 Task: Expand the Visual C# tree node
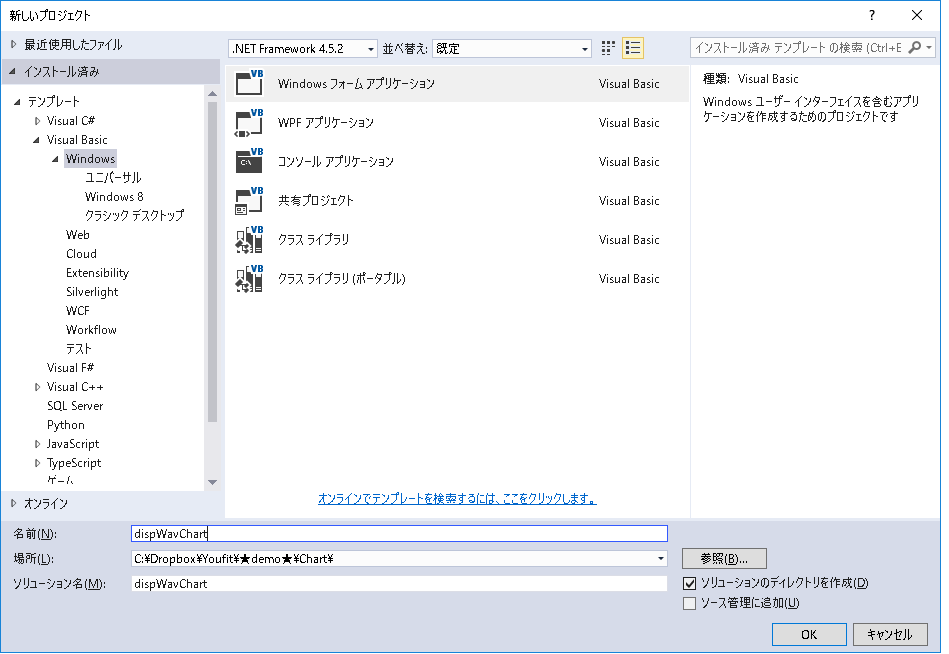[x=38, y=121]
